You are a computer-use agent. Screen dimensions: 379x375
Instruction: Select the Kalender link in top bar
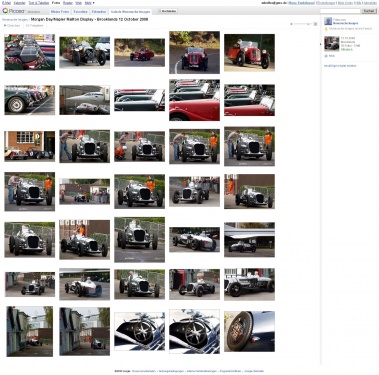click(20, 3)
